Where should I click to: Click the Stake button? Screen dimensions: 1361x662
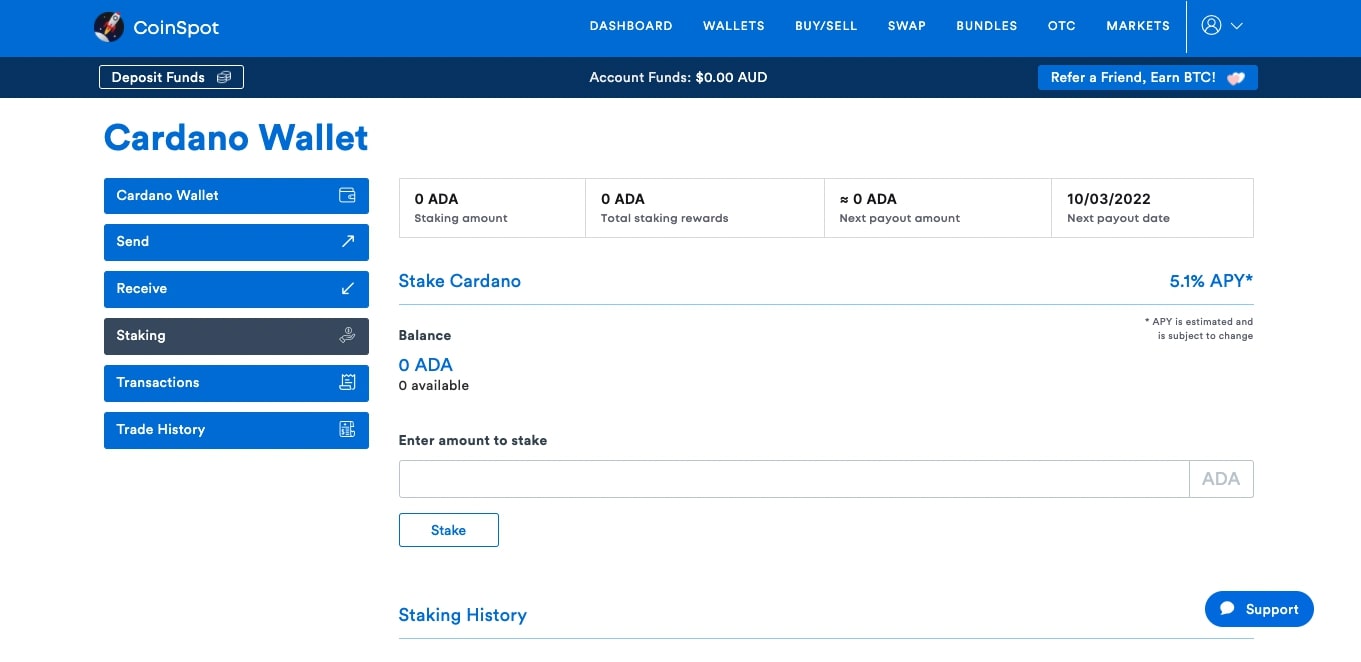449,530
